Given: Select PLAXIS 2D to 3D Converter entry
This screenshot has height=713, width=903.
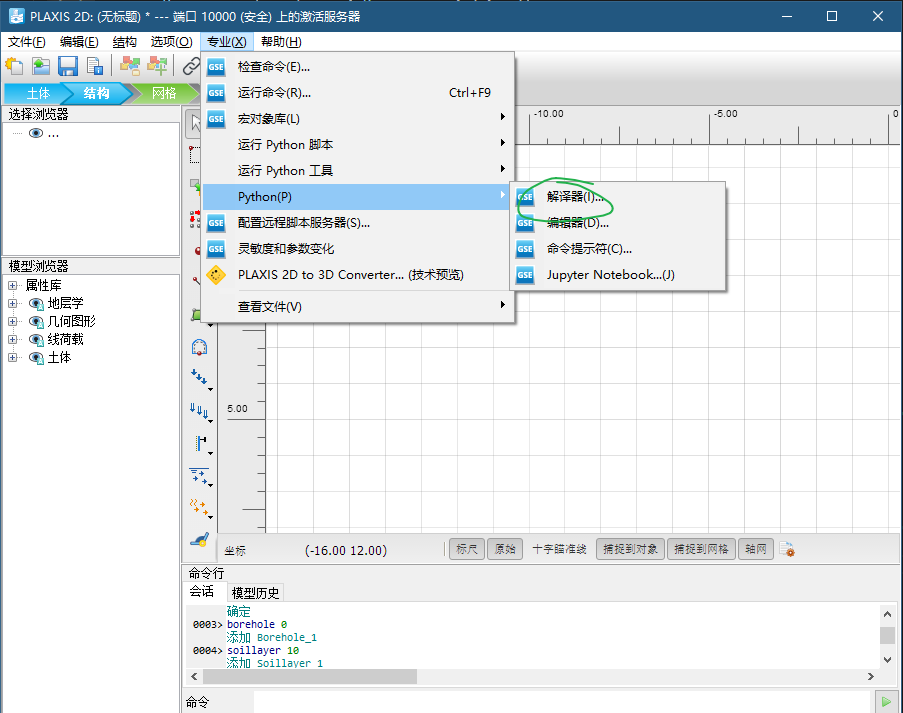Looking at the screenshot, I should (358, 275).
